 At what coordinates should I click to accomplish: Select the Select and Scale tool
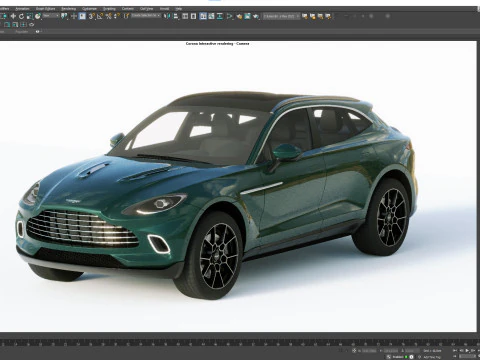point(30,16)
